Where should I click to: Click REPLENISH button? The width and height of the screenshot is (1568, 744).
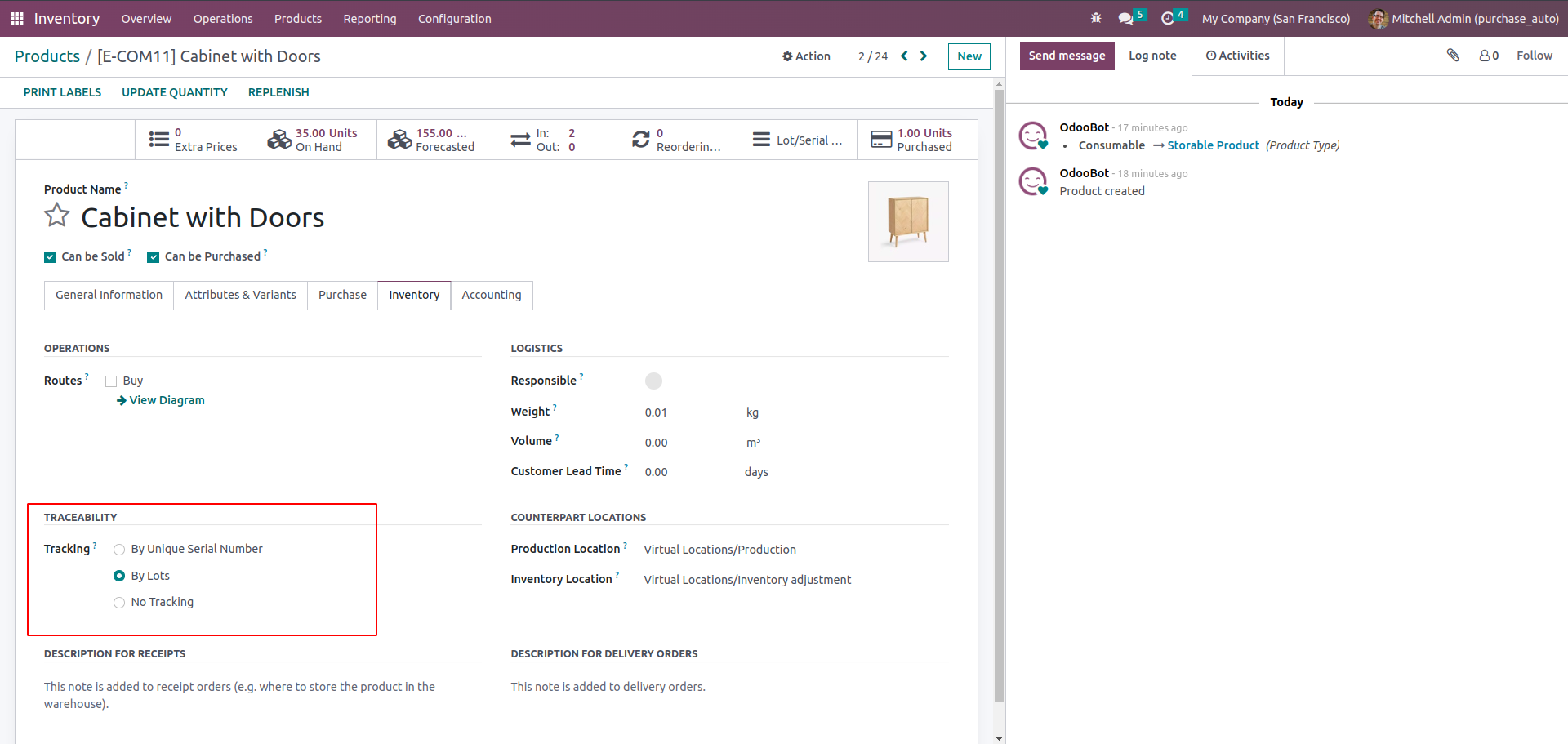(278, 92)
